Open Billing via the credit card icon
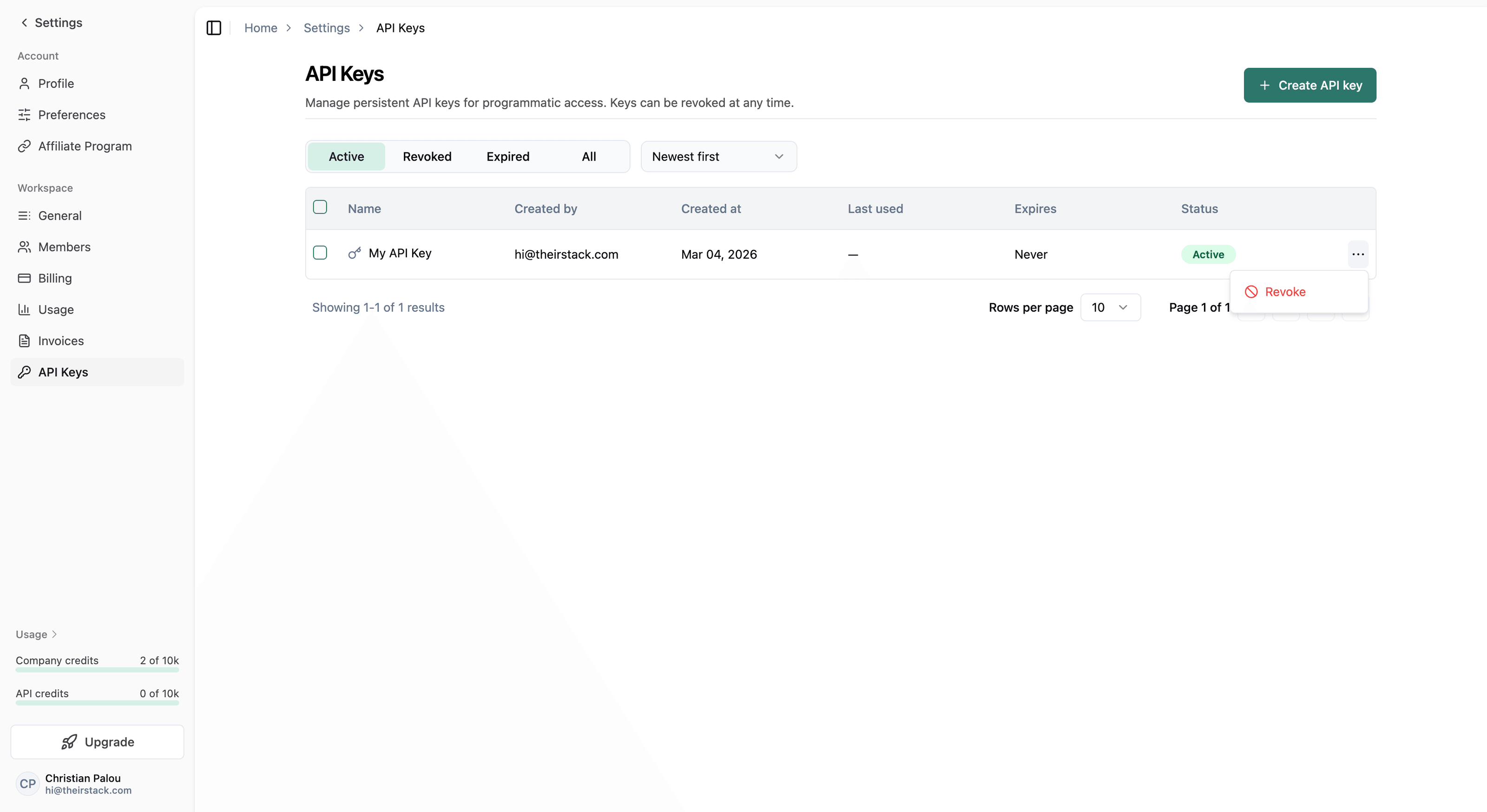The height and width of the screenshot is (812, 1487). (24, 278)
